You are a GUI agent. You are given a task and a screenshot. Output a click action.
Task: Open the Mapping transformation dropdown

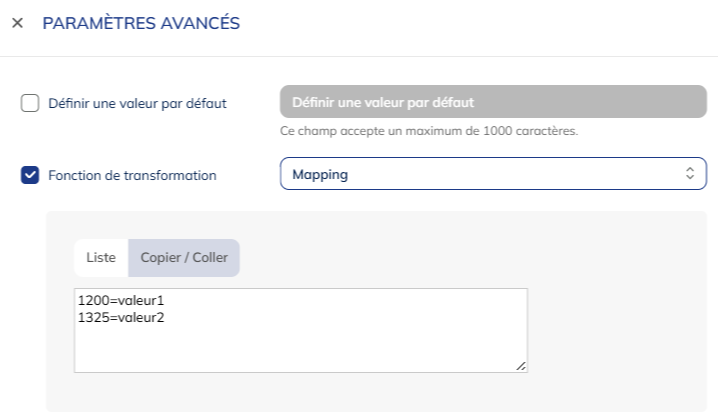(x=492, y=174)
